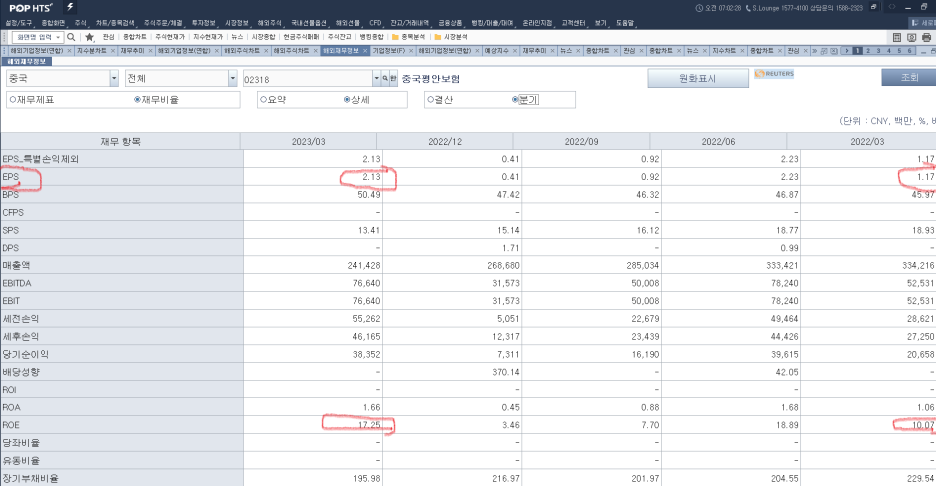Switch to the 지수차트 tab
The image size is (936, 486).
pyautogui.click(x=723, y=51)
